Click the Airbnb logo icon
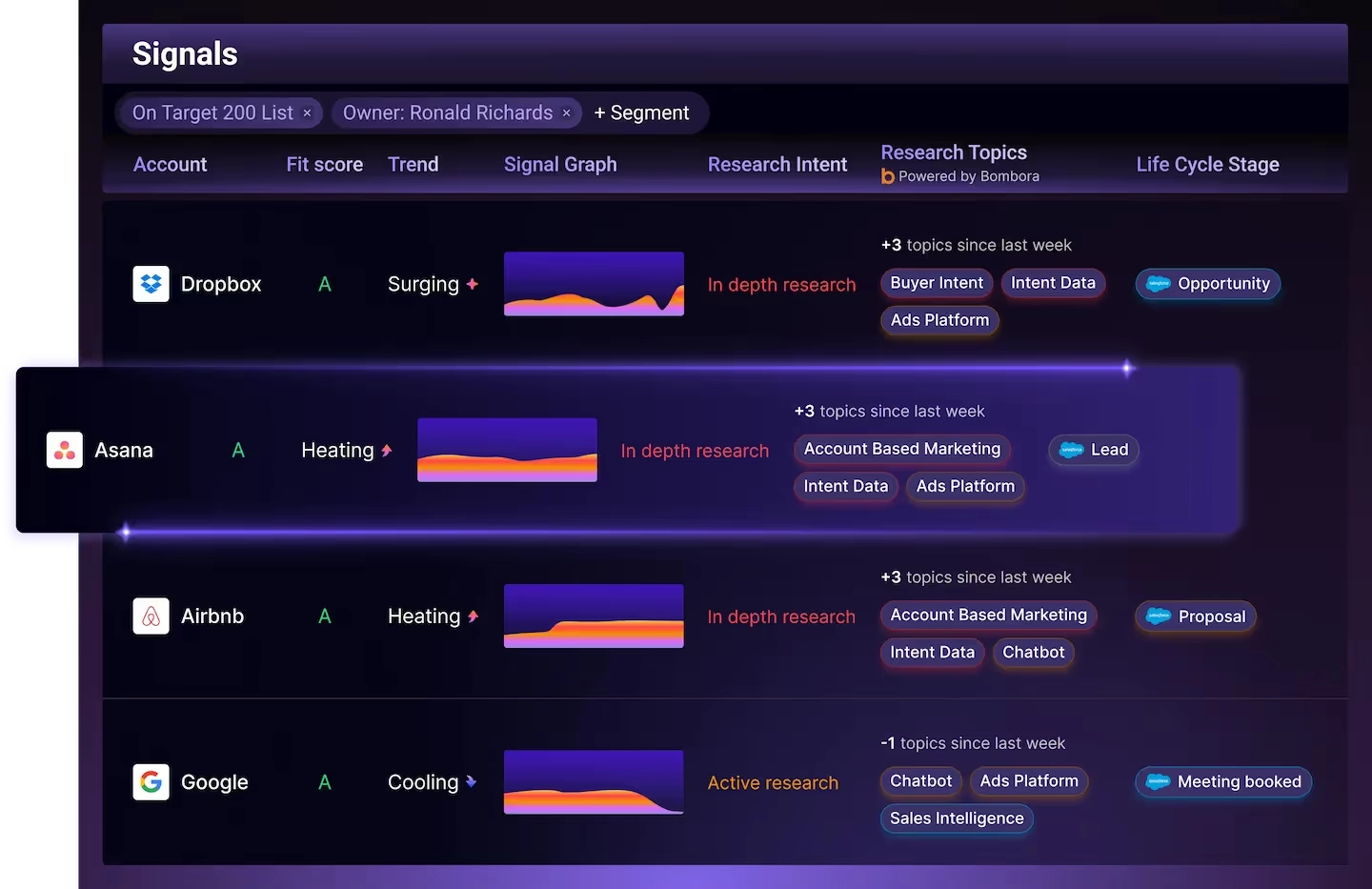The height and width of the screenshot is (889, 1372). [151, 616]
